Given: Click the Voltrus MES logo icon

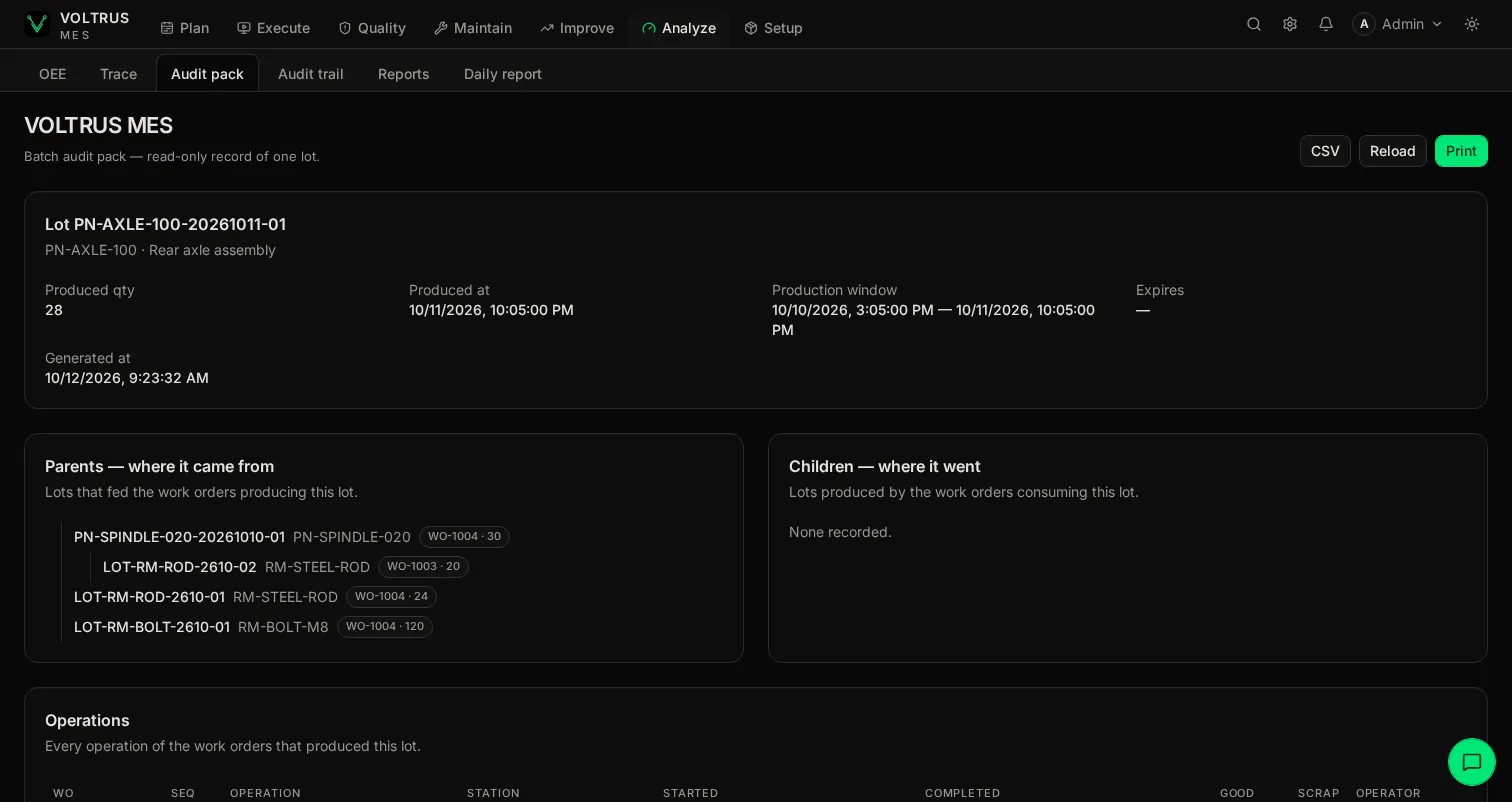Looking at the screenshot, I should coord(37,24).
